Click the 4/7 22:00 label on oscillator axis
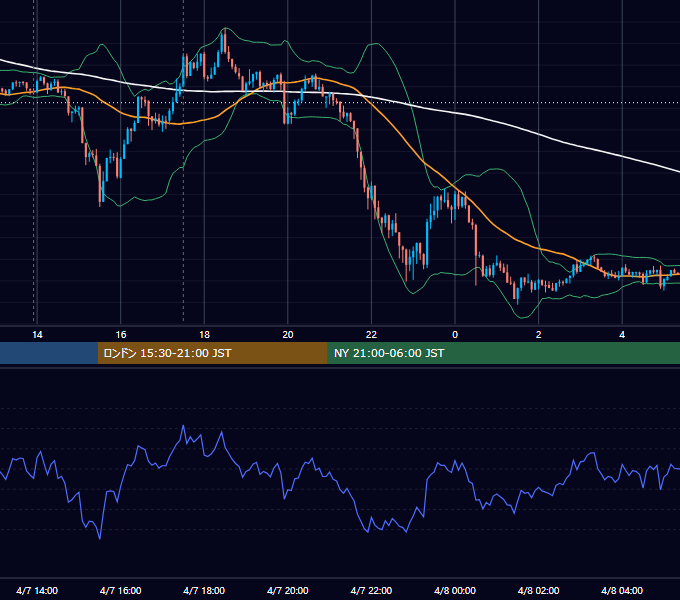The image size is (680, 600). pyautogui.click(x=371, y=590)
